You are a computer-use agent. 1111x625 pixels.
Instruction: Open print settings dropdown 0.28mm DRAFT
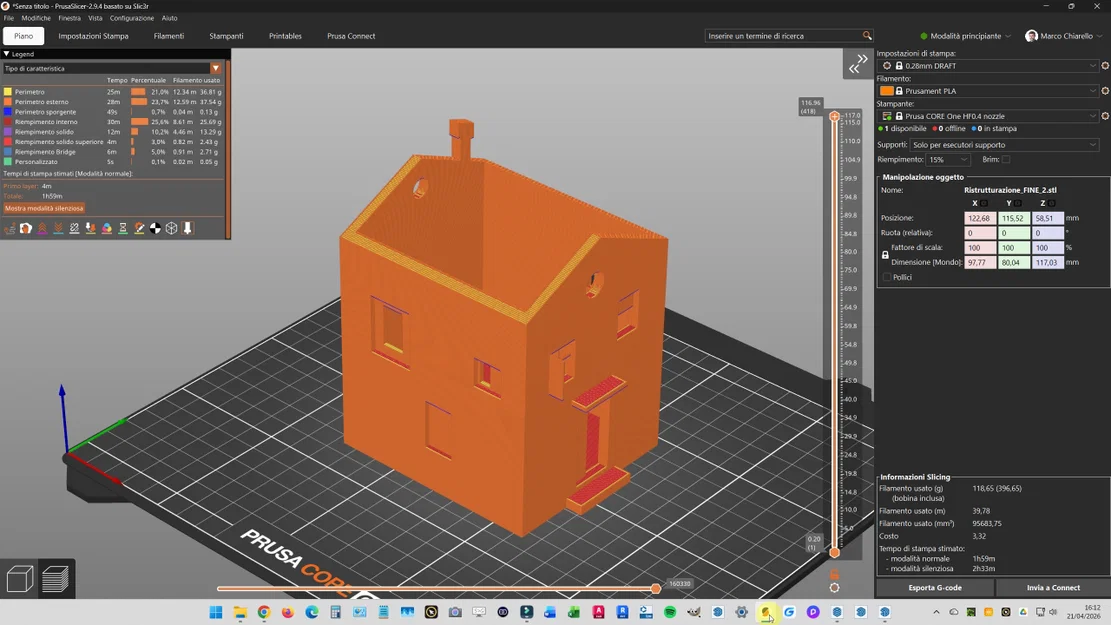pos(988,66)
